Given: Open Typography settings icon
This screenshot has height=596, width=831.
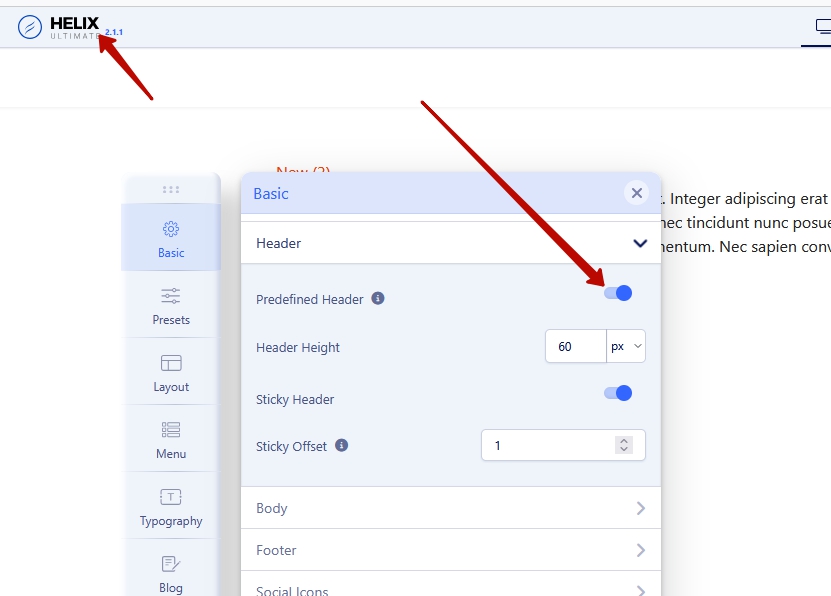Looking at the screenshot, I should [x=171, y=497].
